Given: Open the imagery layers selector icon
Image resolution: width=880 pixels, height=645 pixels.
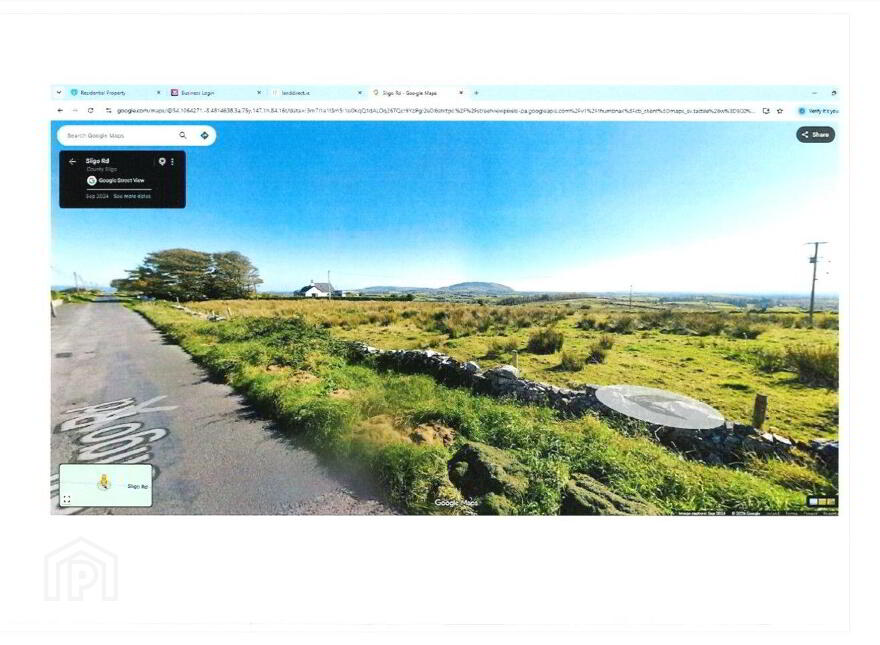Looking at the screenshot, I should tap(822, 502).
